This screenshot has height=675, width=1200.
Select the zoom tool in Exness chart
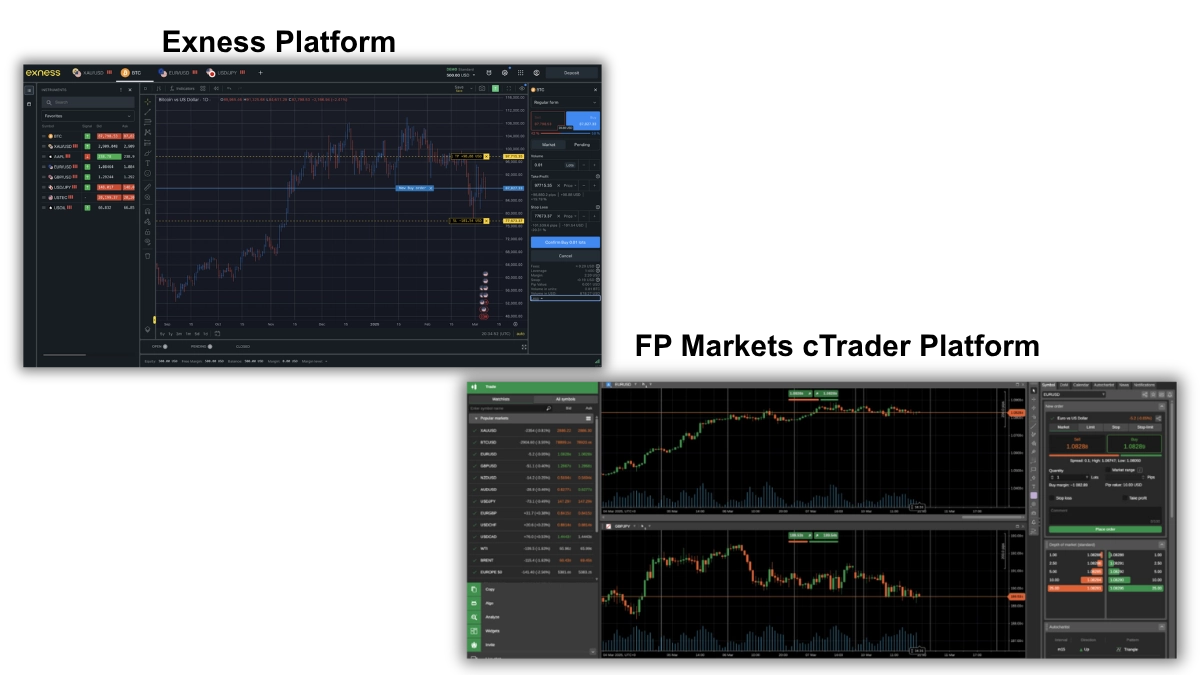pos(148,197)
